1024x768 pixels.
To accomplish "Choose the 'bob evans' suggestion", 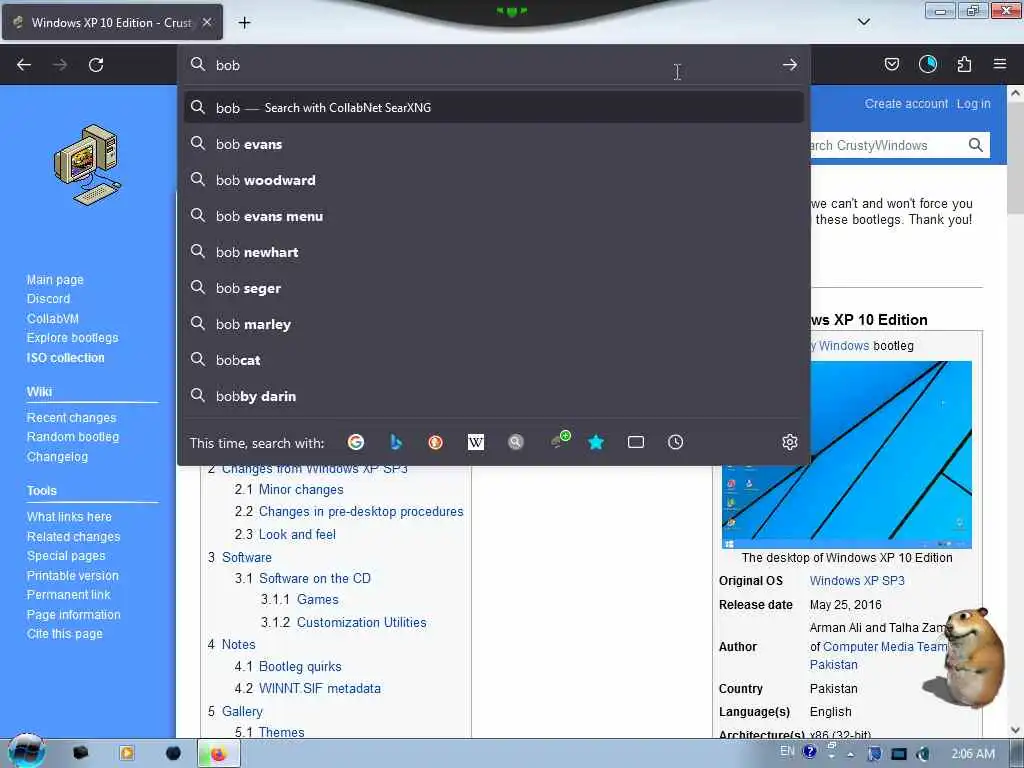I will tap(494, 144).
